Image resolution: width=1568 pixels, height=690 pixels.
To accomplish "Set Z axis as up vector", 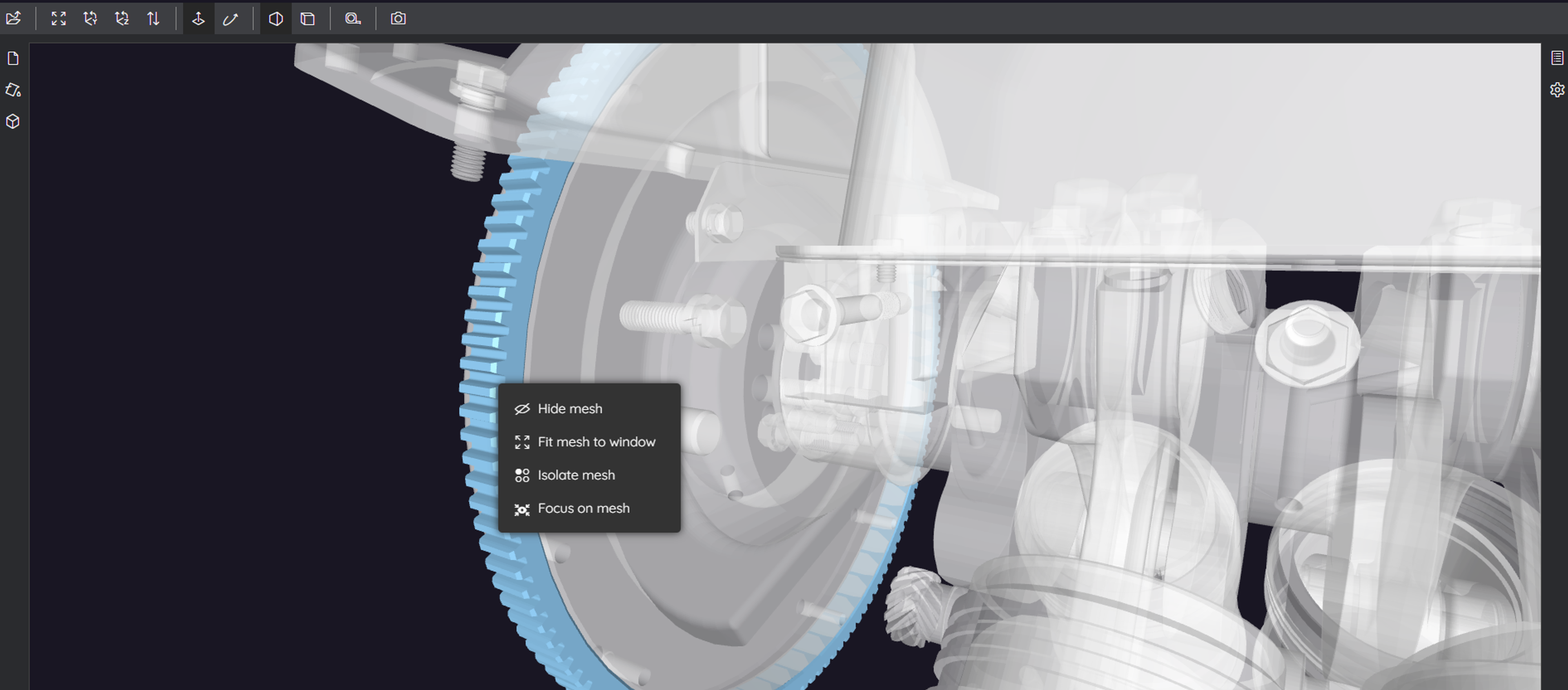I will click(122, 18).
